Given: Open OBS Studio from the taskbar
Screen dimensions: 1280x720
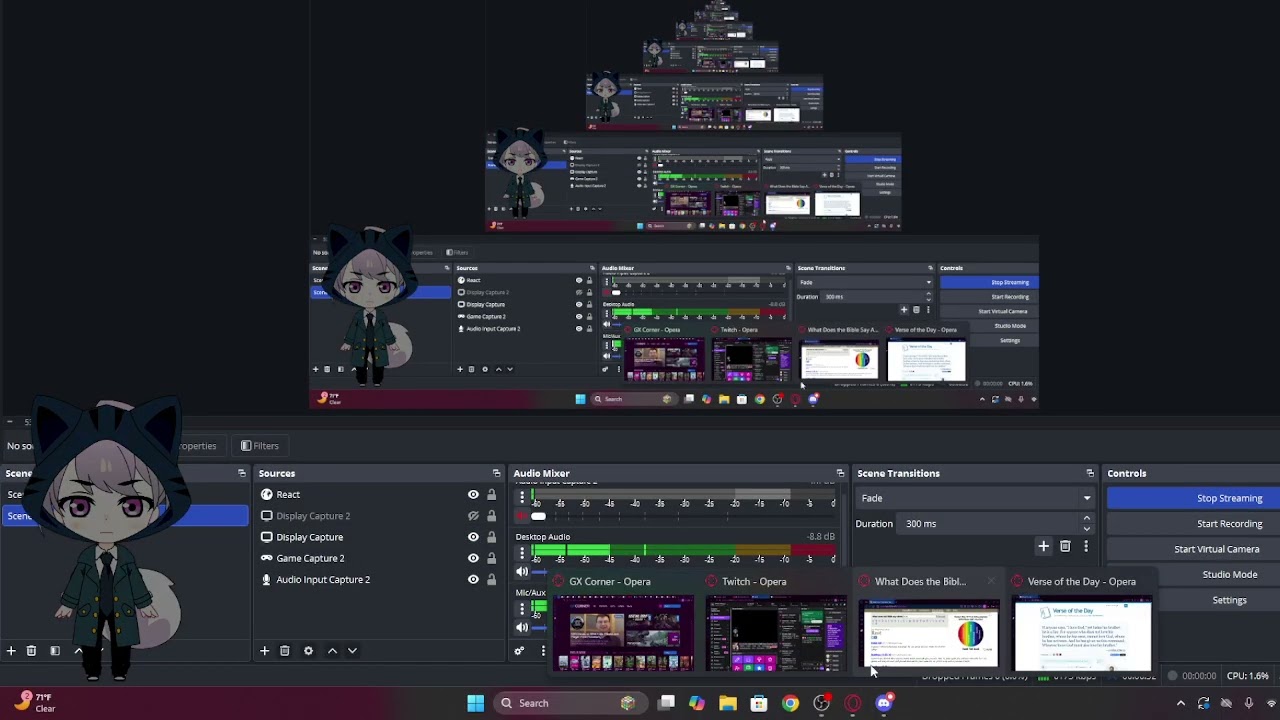Looking at the screenshot, I should [x=821, y=703].
